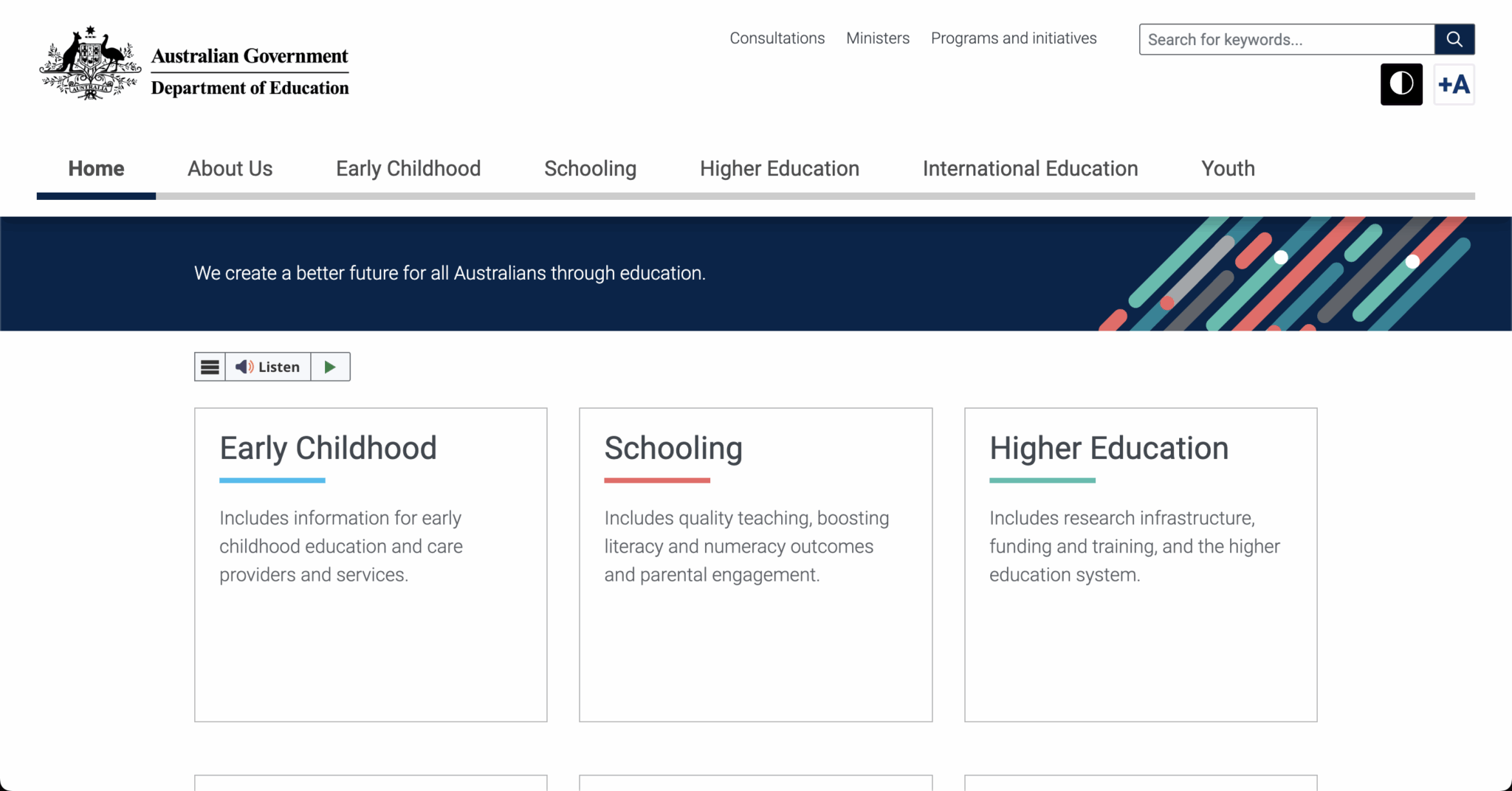Click the Listen speaker button

point(268,367)
